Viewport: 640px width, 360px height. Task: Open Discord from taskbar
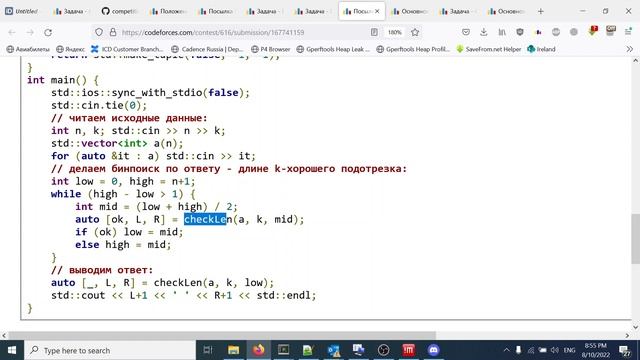point(433,350)
